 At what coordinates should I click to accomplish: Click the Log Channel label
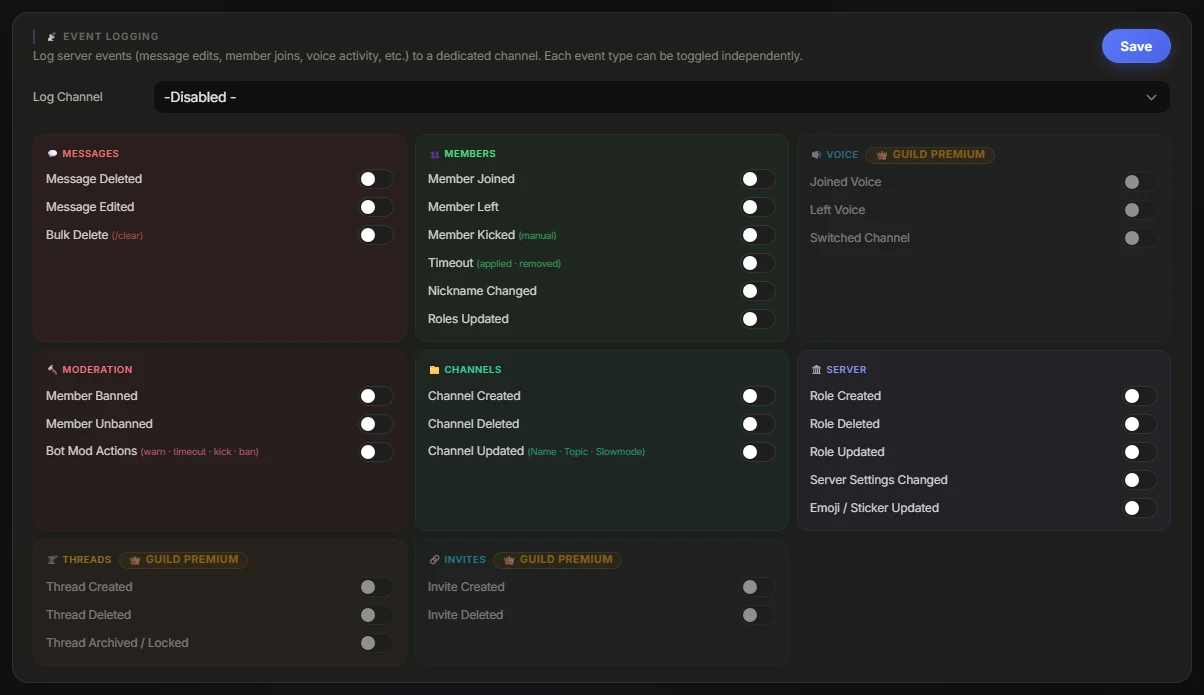[68, 97]
